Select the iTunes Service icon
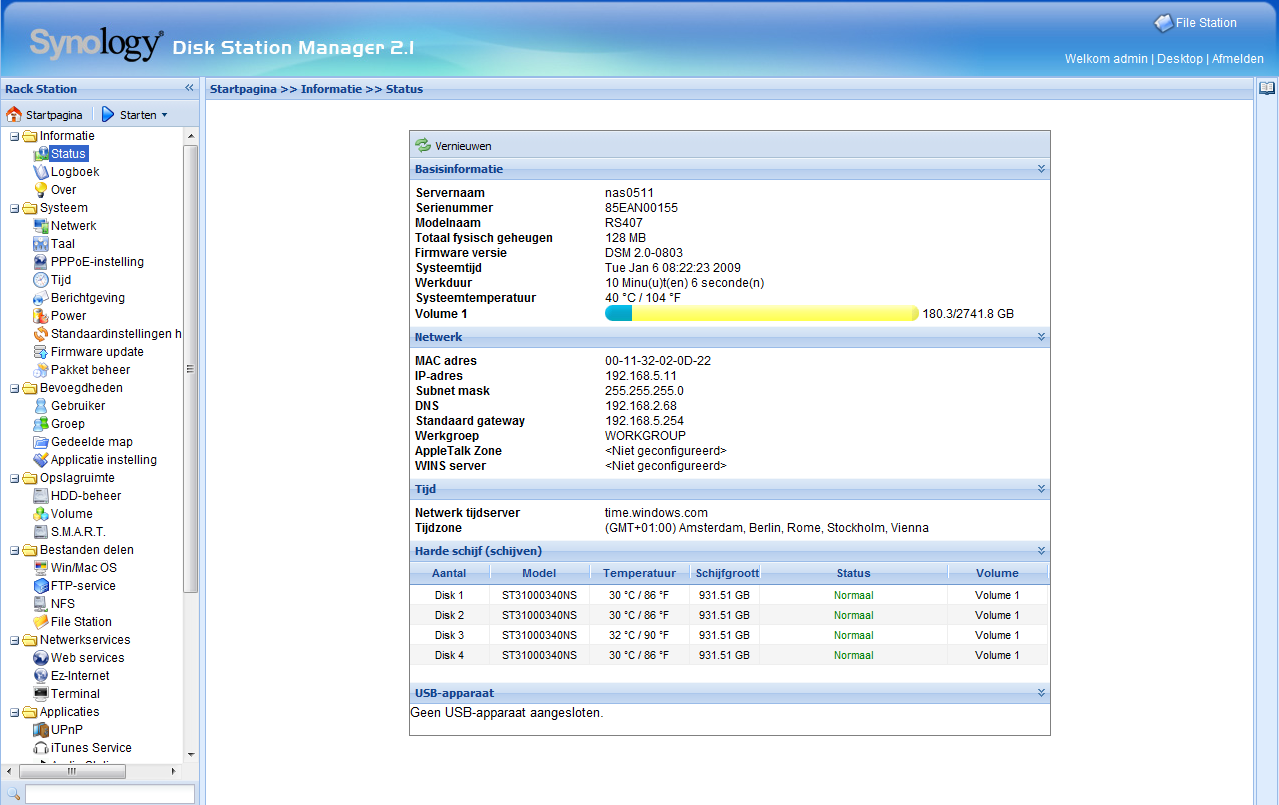The image size is (1279, 805). click(41, 748)
